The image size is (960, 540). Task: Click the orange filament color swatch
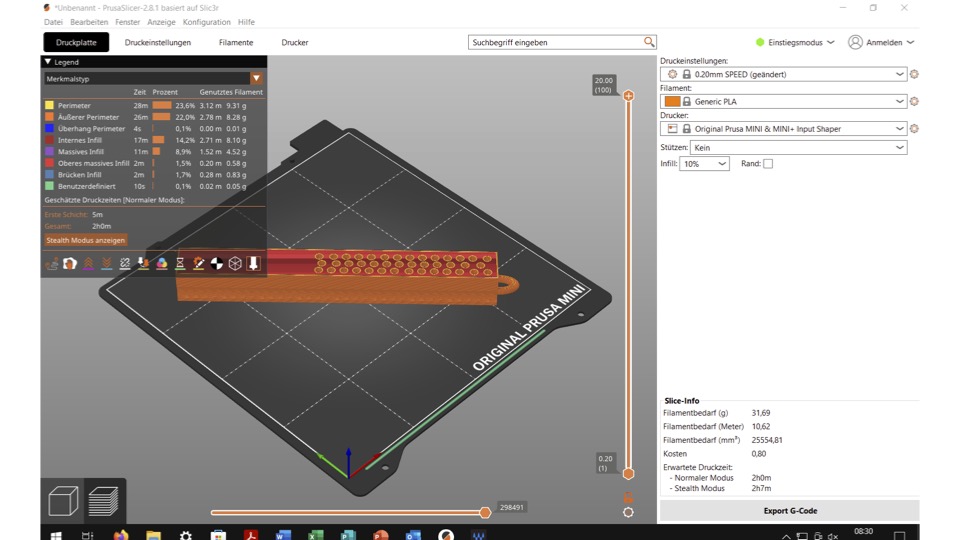[672, 102]
